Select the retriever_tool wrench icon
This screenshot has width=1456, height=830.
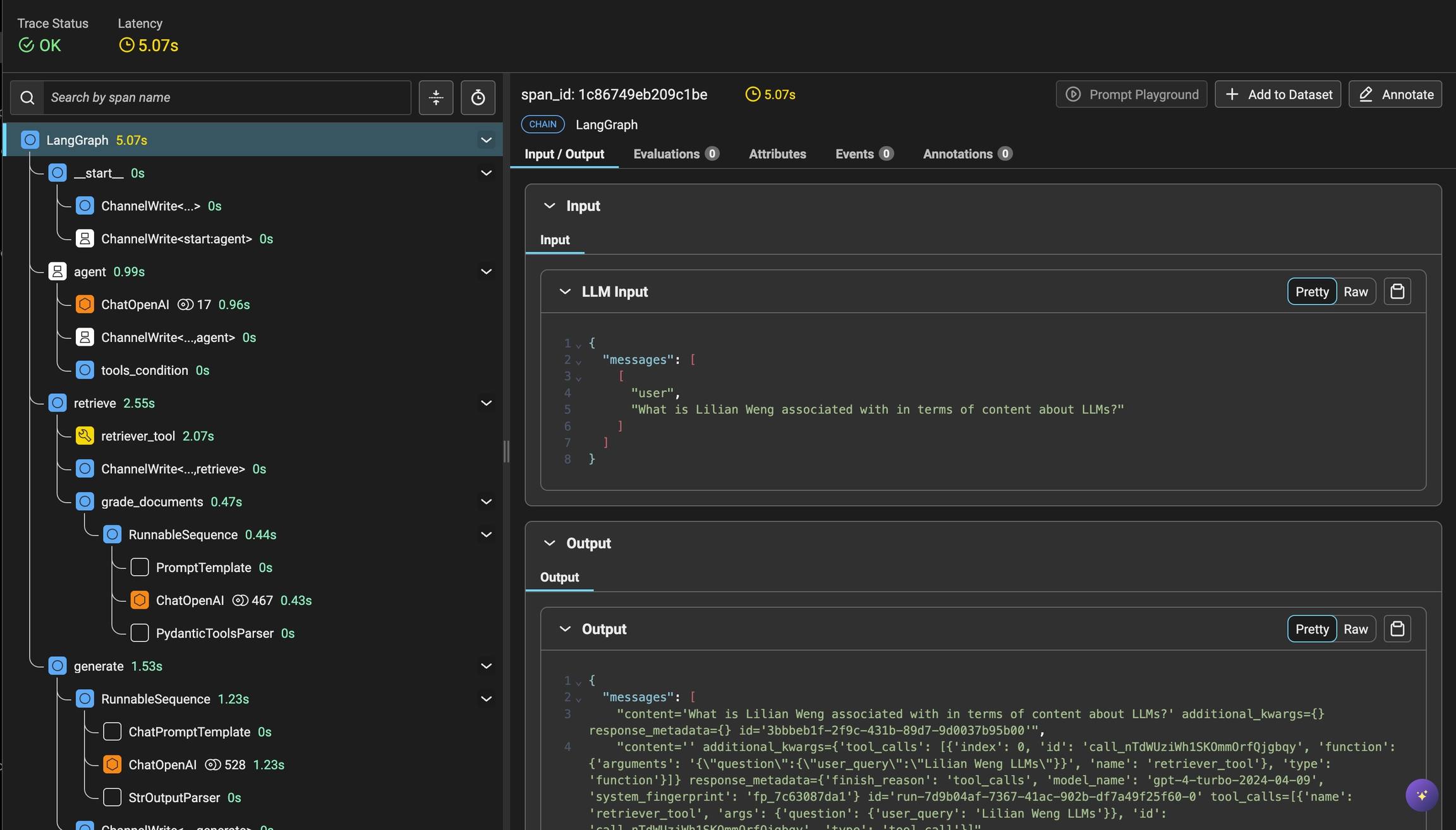(x=85, y=436)
